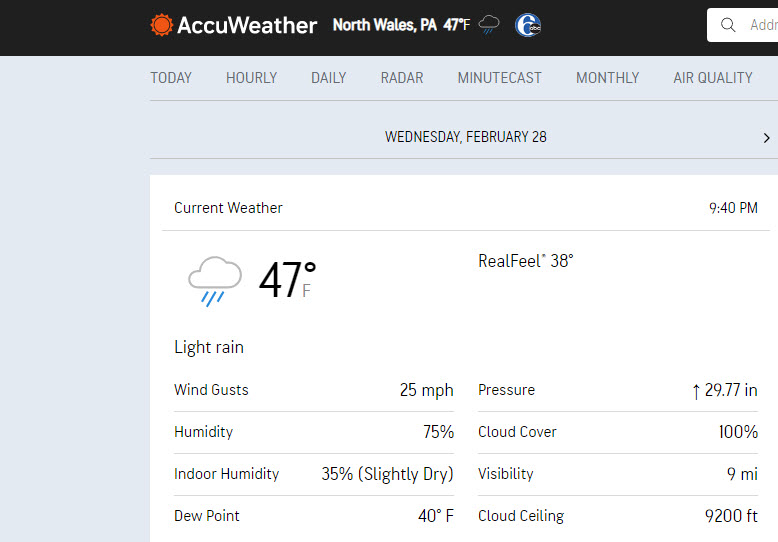Select the DAILY forecast tab
Image resolution: width=778 pixels, height=542 pixels.
pyautogui.click(x=328, y=78)
